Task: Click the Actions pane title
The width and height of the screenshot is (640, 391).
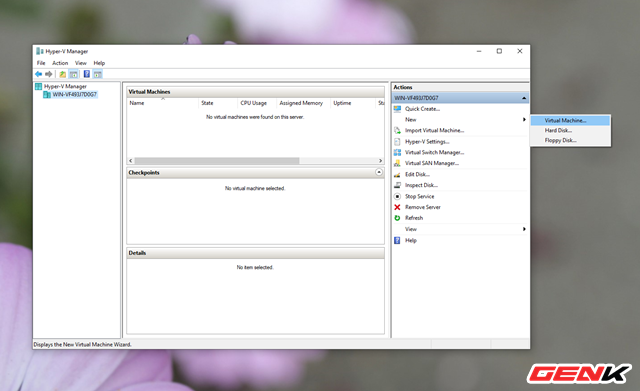Action: click(403, 87)
